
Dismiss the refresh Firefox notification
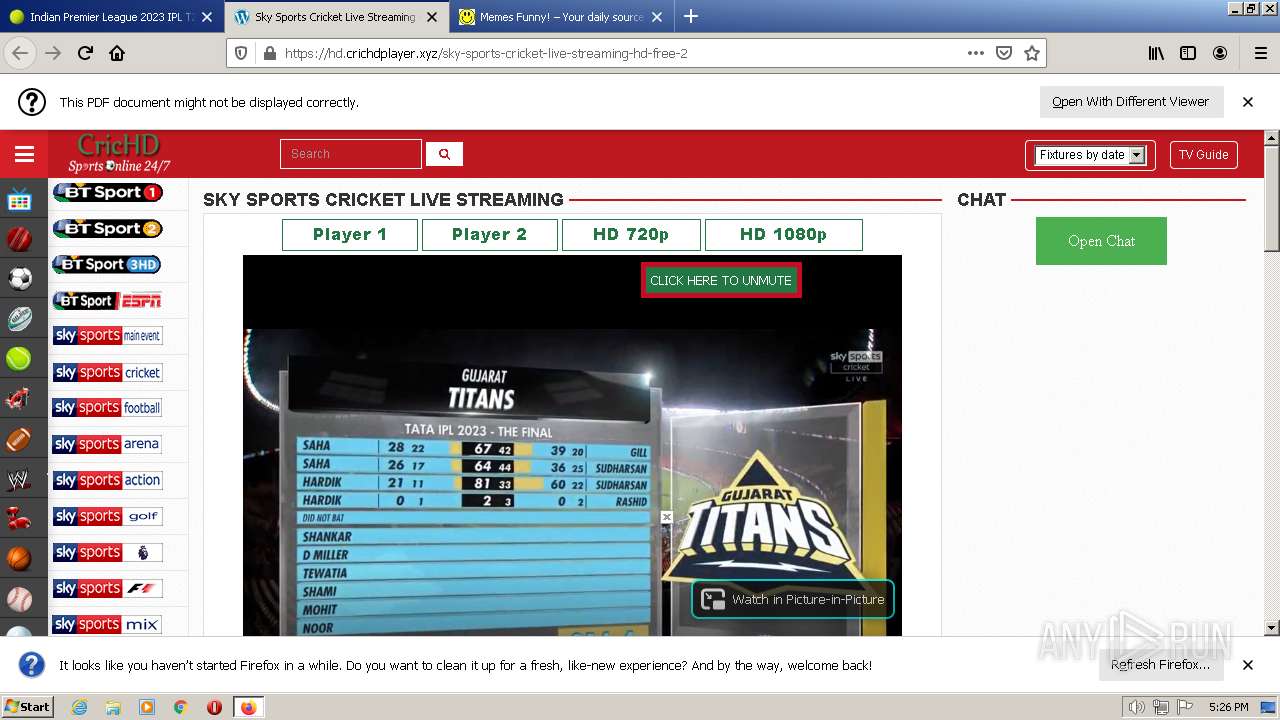point(1248,665)
